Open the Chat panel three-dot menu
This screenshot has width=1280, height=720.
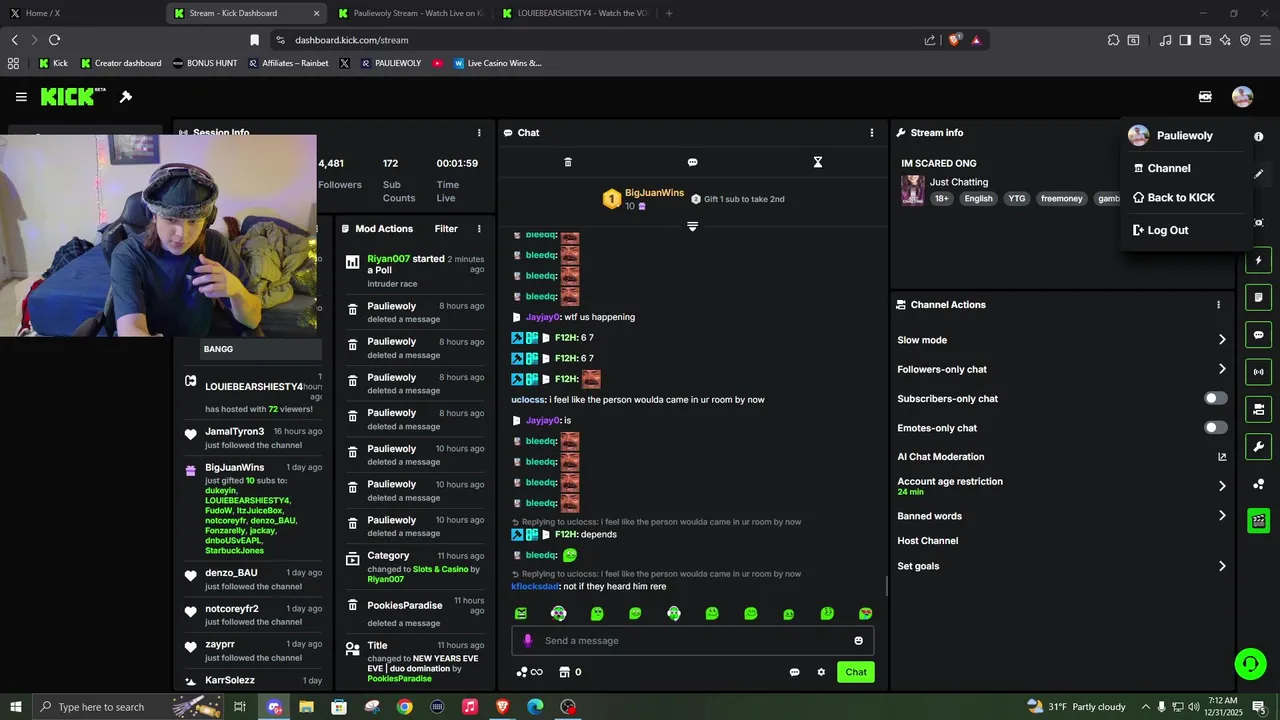pyautogui.click(x=872, y=133)
